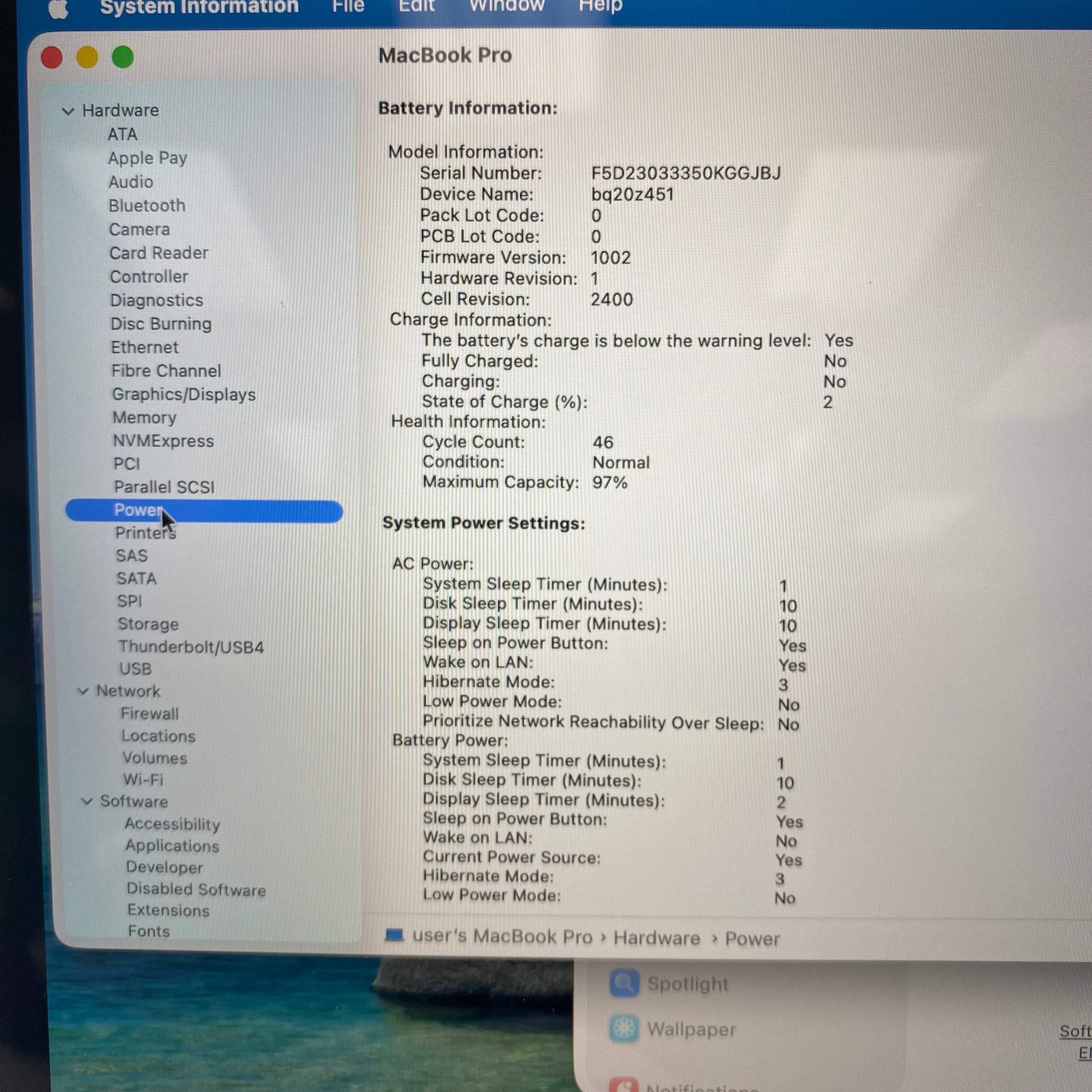Click the Battery Information heading
This screenshot has height=1092, width=1092.
click(468, 109)
